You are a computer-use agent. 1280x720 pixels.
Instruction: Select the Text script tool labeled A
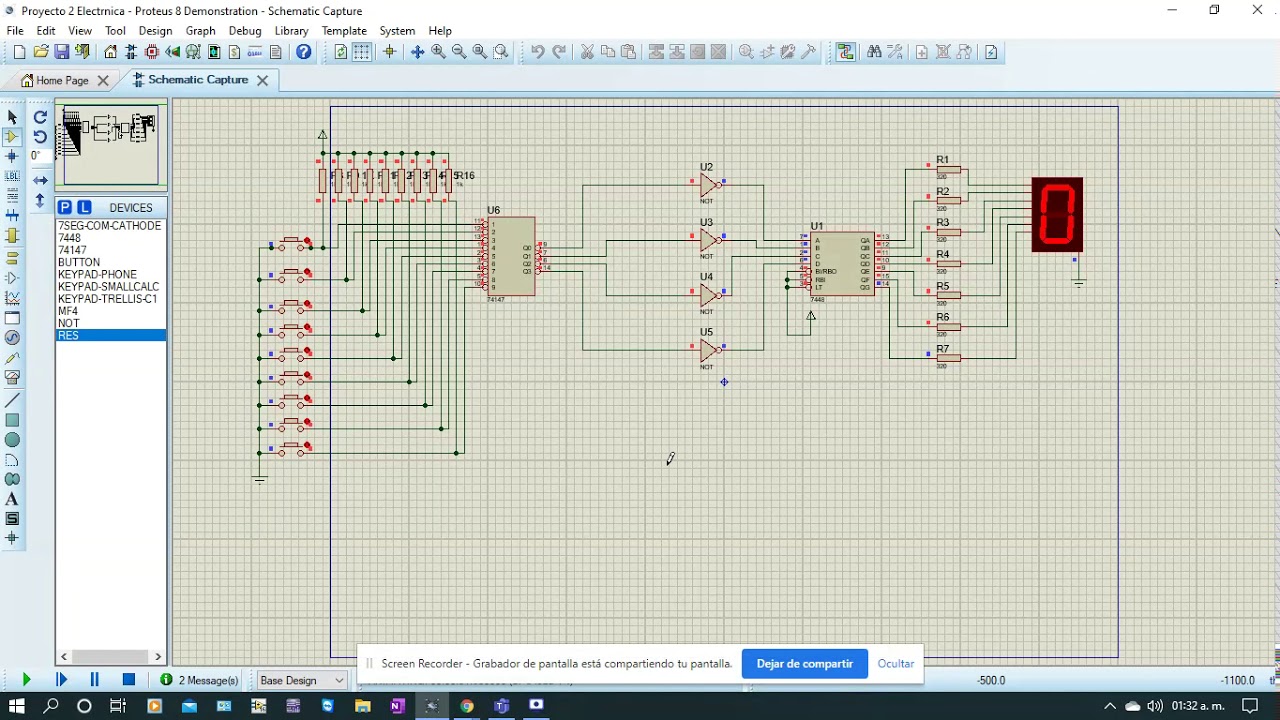(12, 499)
